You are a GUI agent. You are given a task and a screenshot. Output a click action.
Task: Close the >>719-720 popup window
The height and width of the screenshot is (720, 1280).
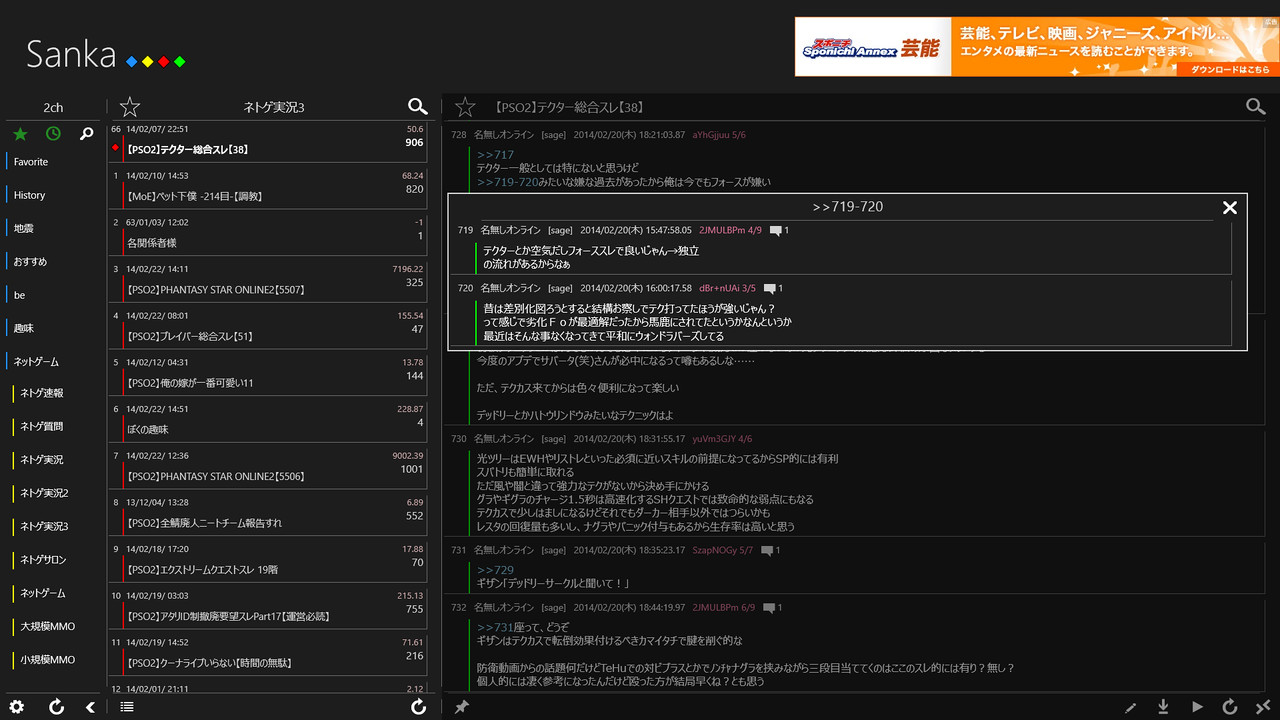tap(1229, 207)
